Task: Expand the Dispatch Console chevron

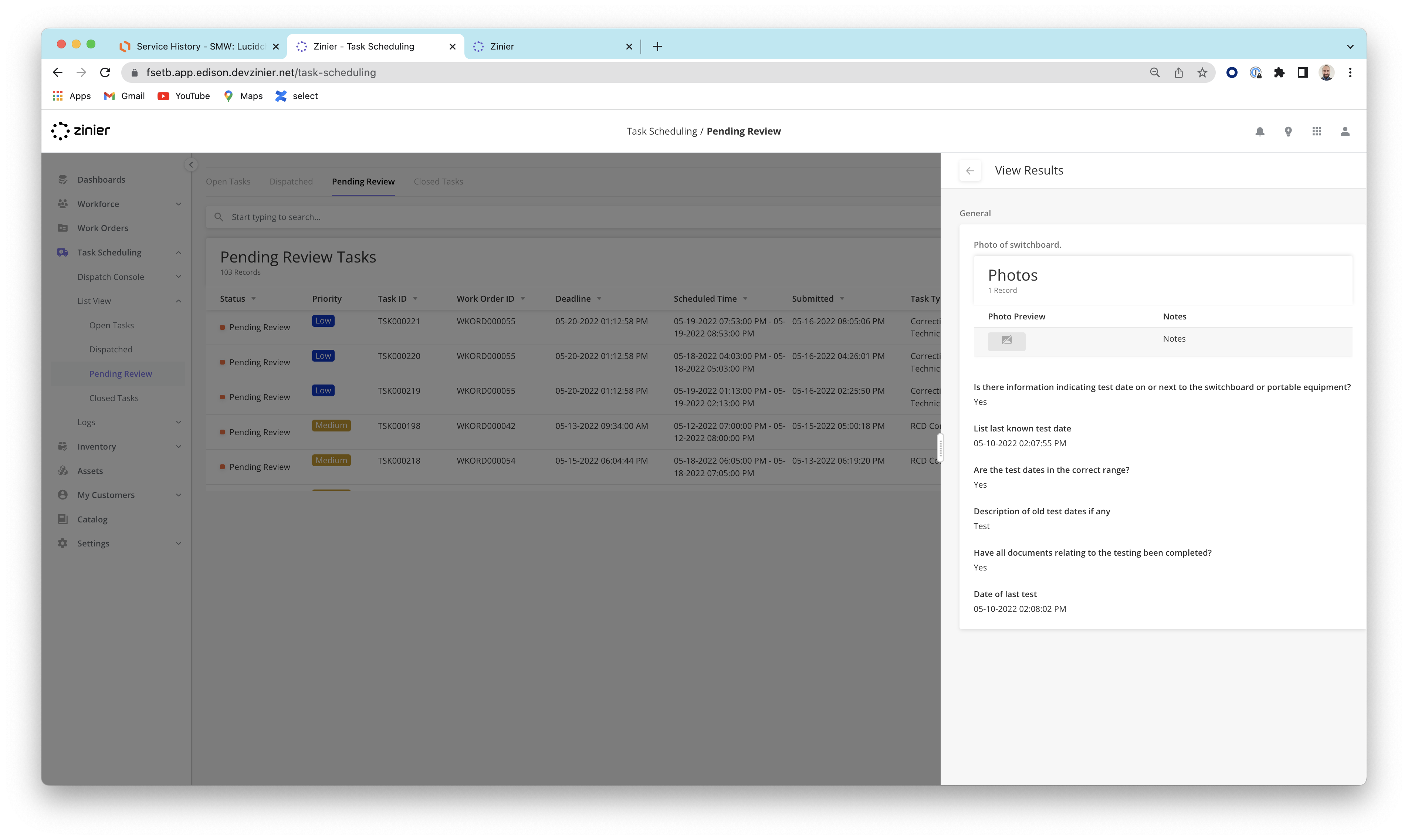Action: (179, 277)
